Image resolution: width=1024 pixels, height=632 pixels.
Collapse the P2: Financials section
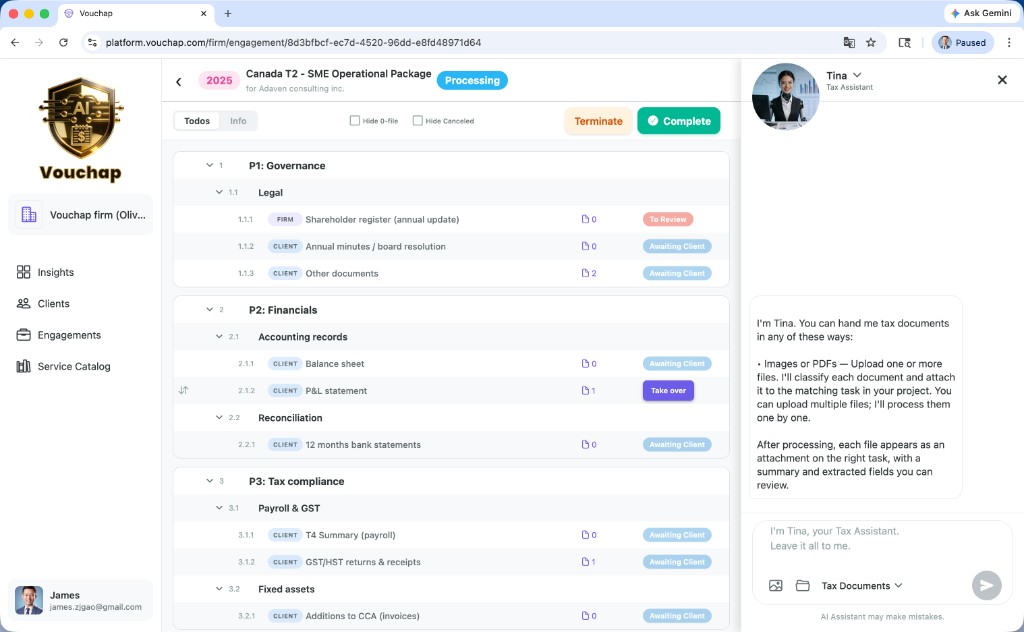[210, 309]
